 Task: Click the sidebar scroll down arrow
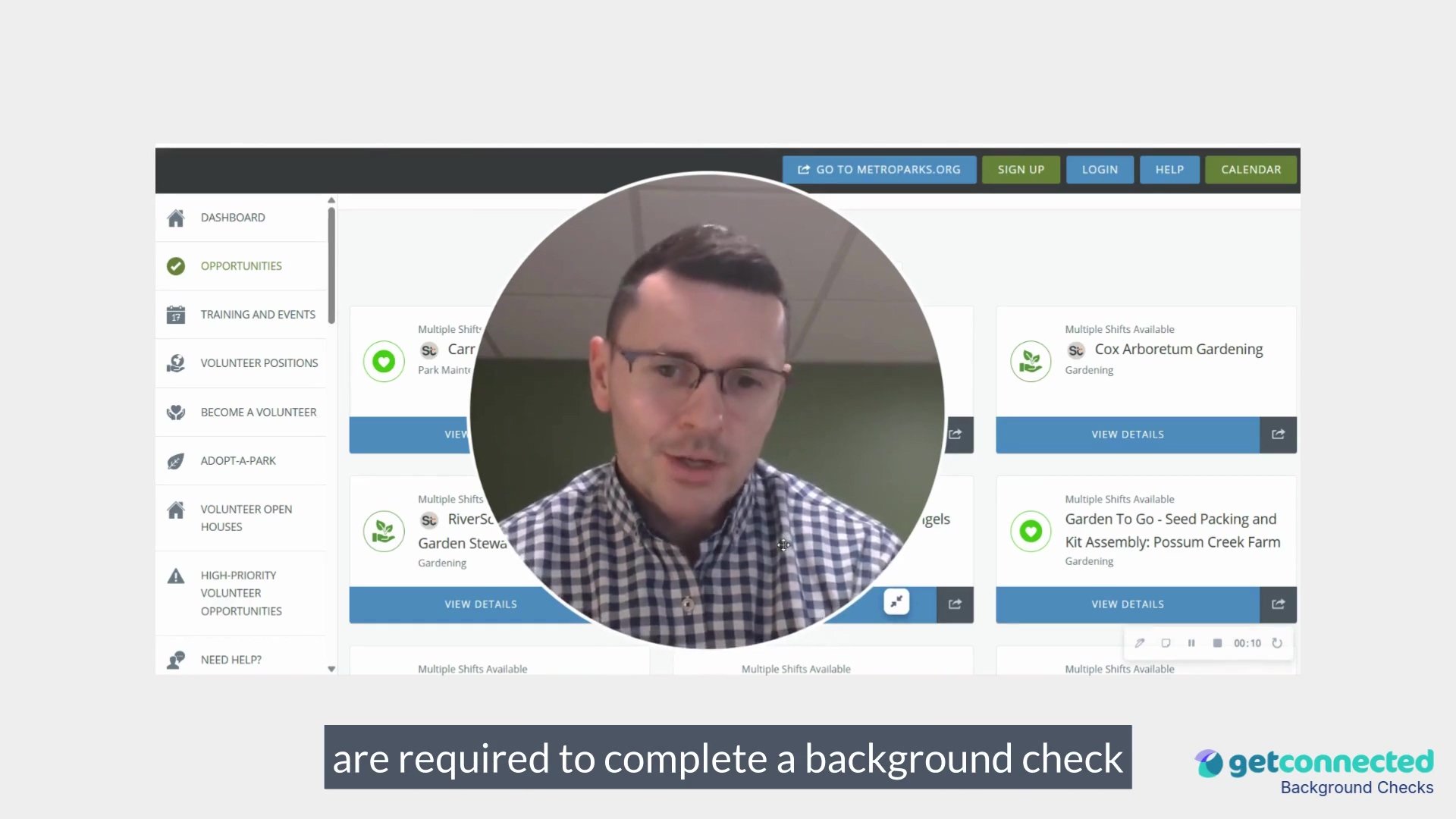coord(331,669)
